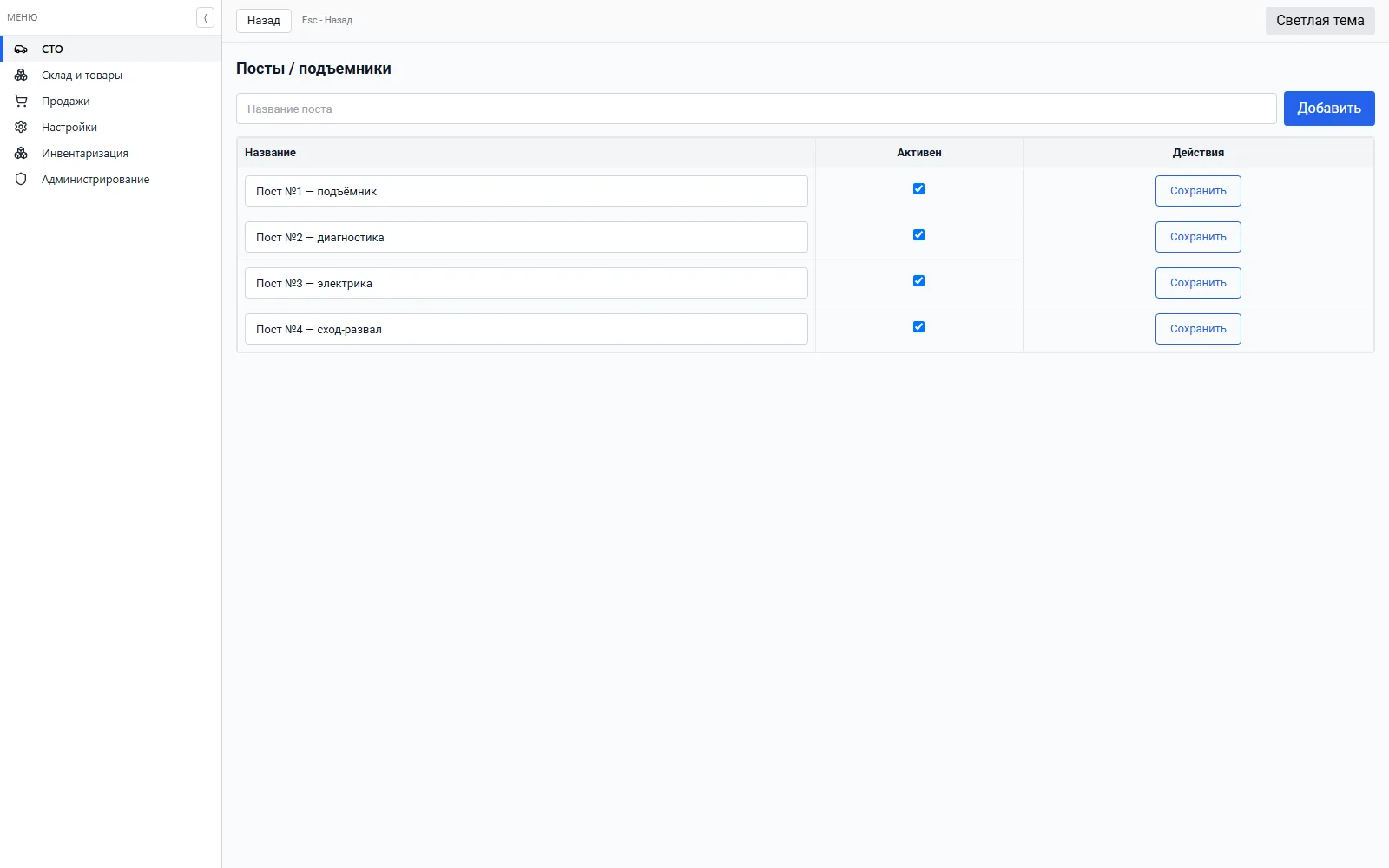This screenshot has width=1389, height=868.
Task: Click the shopping cart icon for Продажи
Action: tap(21, 102)
